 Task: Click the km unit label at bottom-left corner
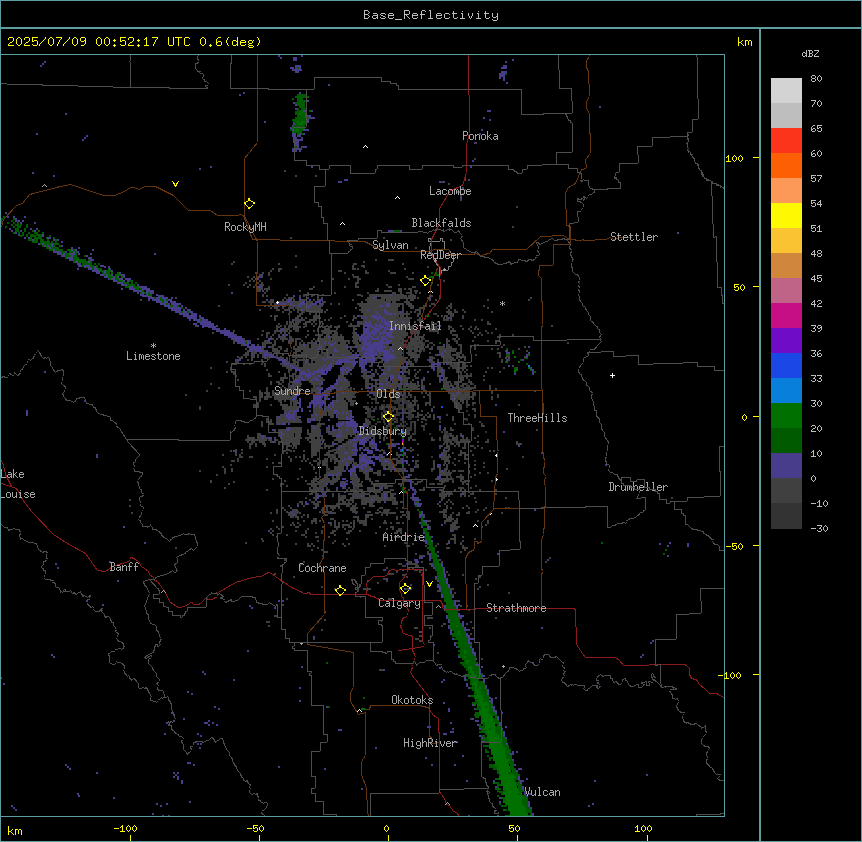(x=15, y=830)
